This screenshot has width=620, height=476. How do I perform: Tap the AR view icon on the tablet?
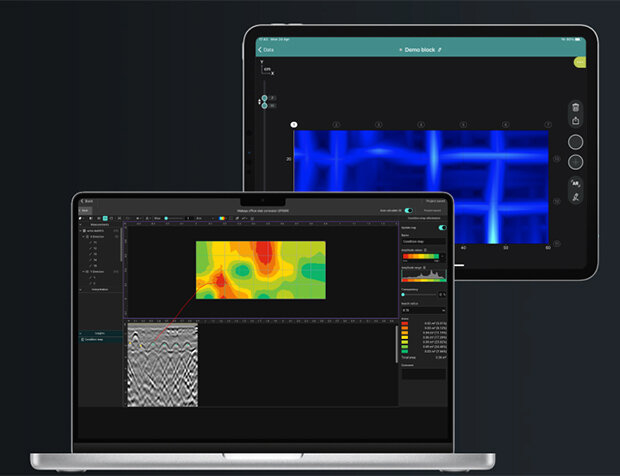click(576, 184)
